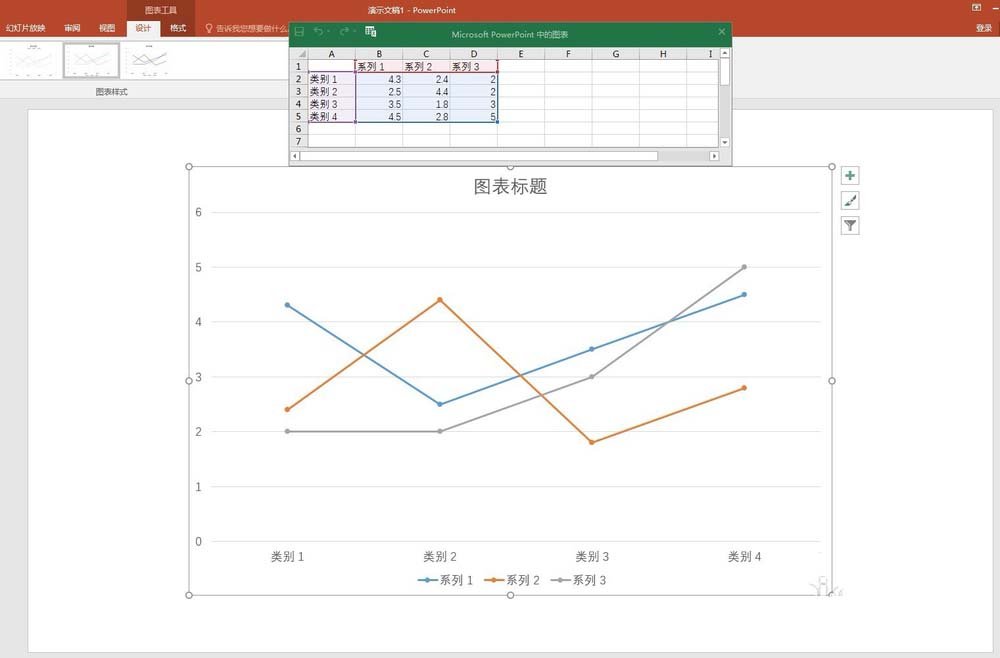Click blue series point at 类别 1

coord(287,305)
